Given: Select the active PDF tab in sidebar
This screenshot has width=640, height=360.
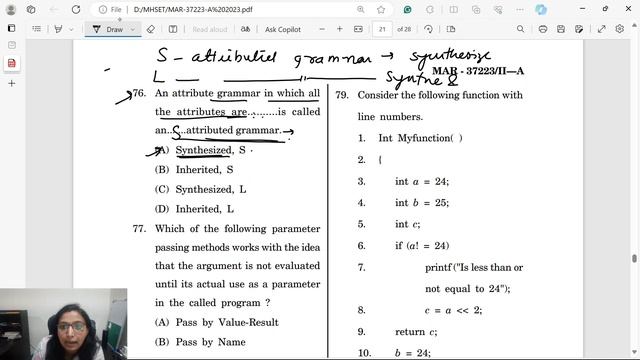Looking at the screenshot, I should pyautogui.click(x=11, y=63).
